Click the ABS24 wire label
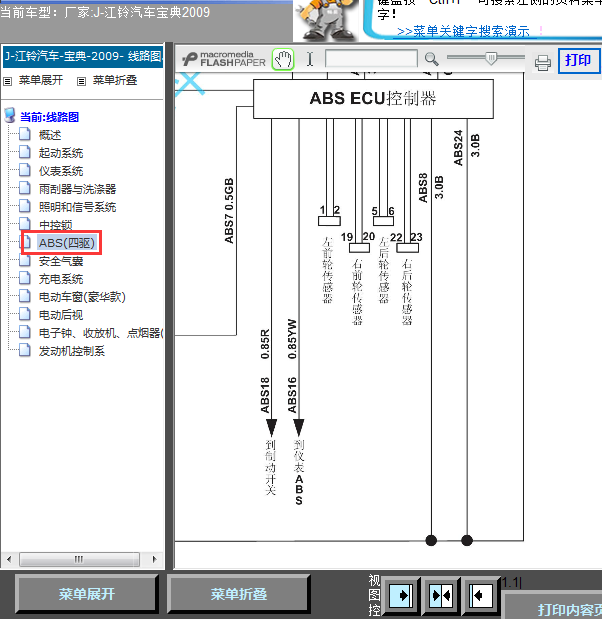Viewport: 602px width, 619px height. (458, 148)
